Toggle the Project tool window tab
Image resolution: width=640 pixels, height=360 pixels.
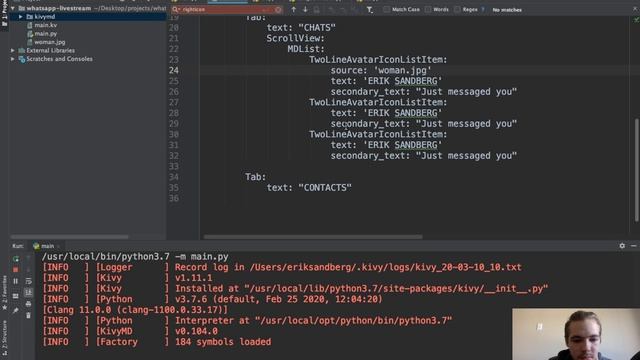pyautogui.click(x=4, y=14)
